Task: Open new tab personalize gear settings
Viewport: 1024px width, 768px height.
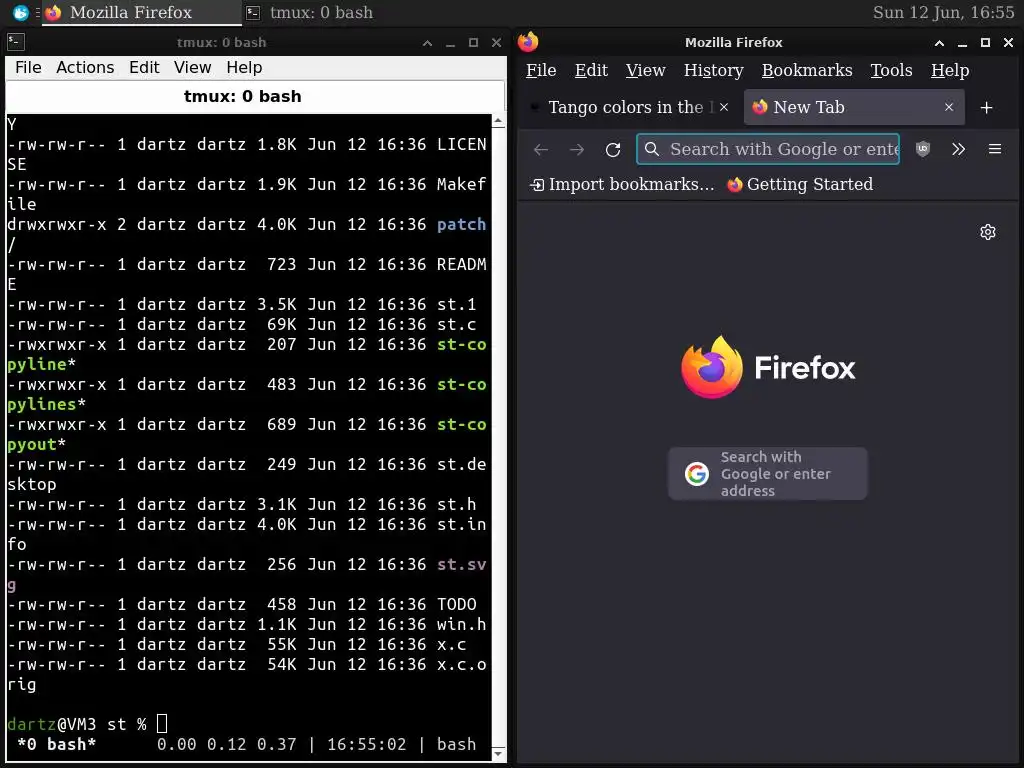Action: click(987, 232)
